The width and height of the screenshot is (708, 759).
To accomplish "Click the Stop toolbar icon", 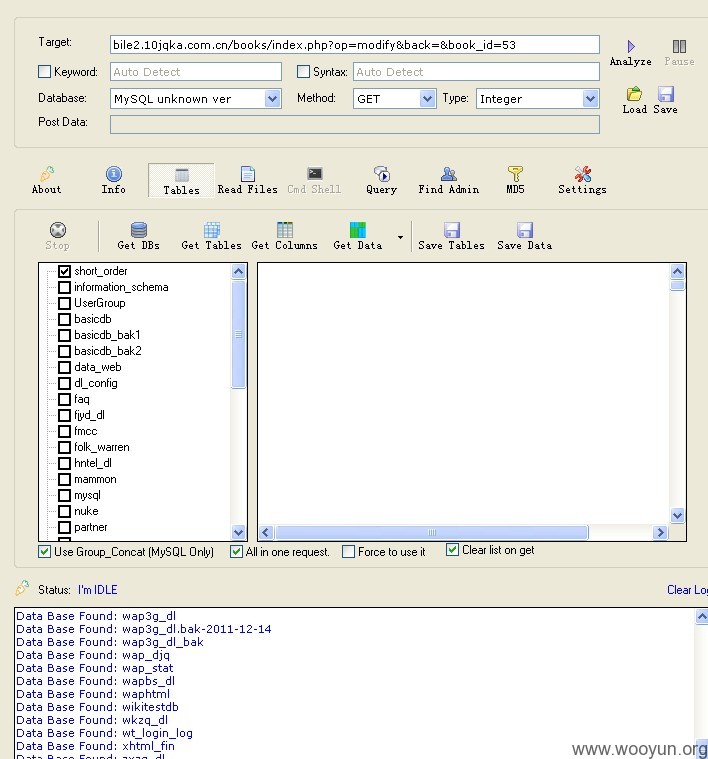I will (x=58, y=230).
